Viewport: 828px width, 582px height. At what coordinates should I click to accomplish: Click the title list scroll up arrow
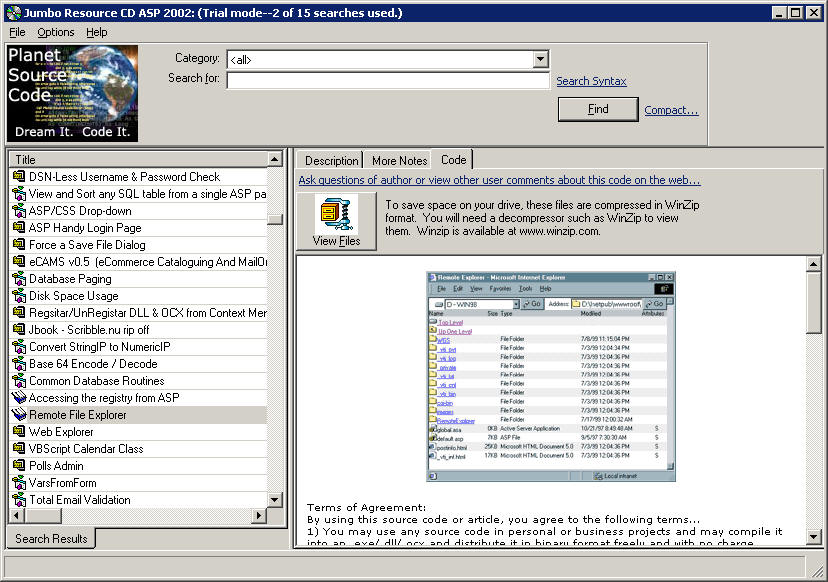pos(275,159)
